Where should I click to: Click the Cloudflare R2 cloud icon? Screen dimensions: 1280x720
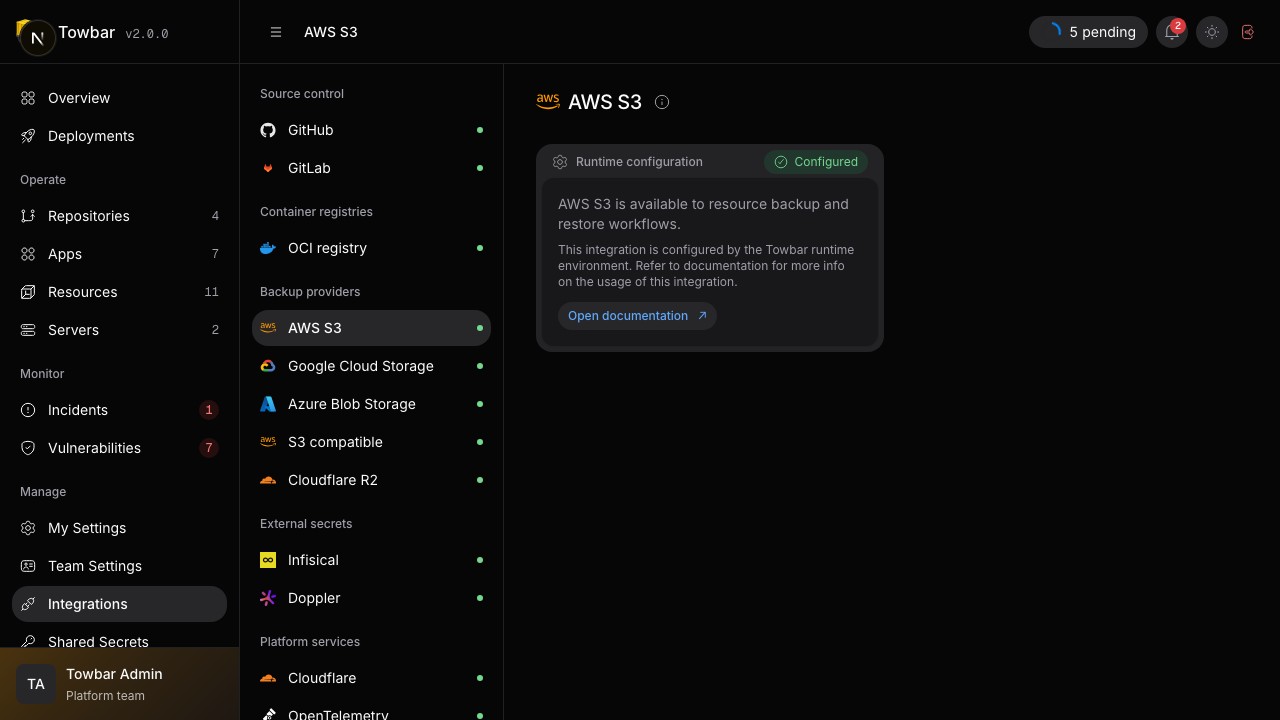pos(268,480)
